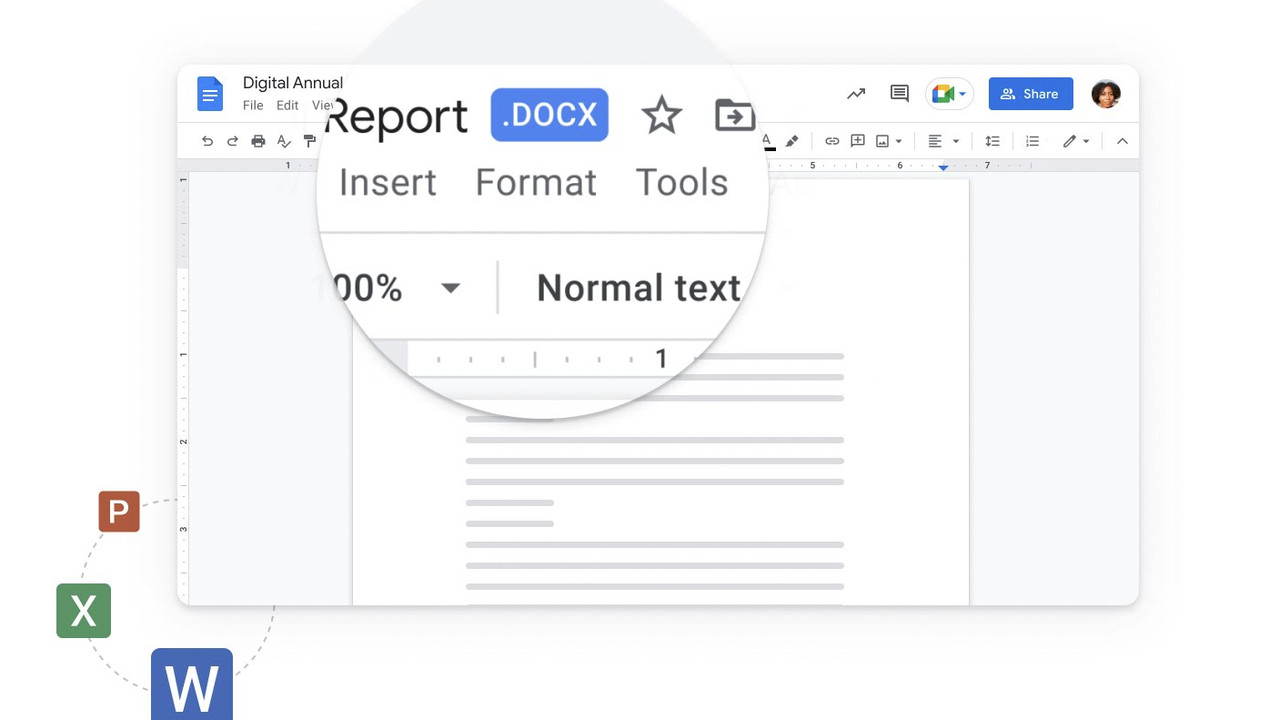The height and width of the screenshot is (720, 1279).
Task: Click the text color A swatch
Action: click(768, 142)
